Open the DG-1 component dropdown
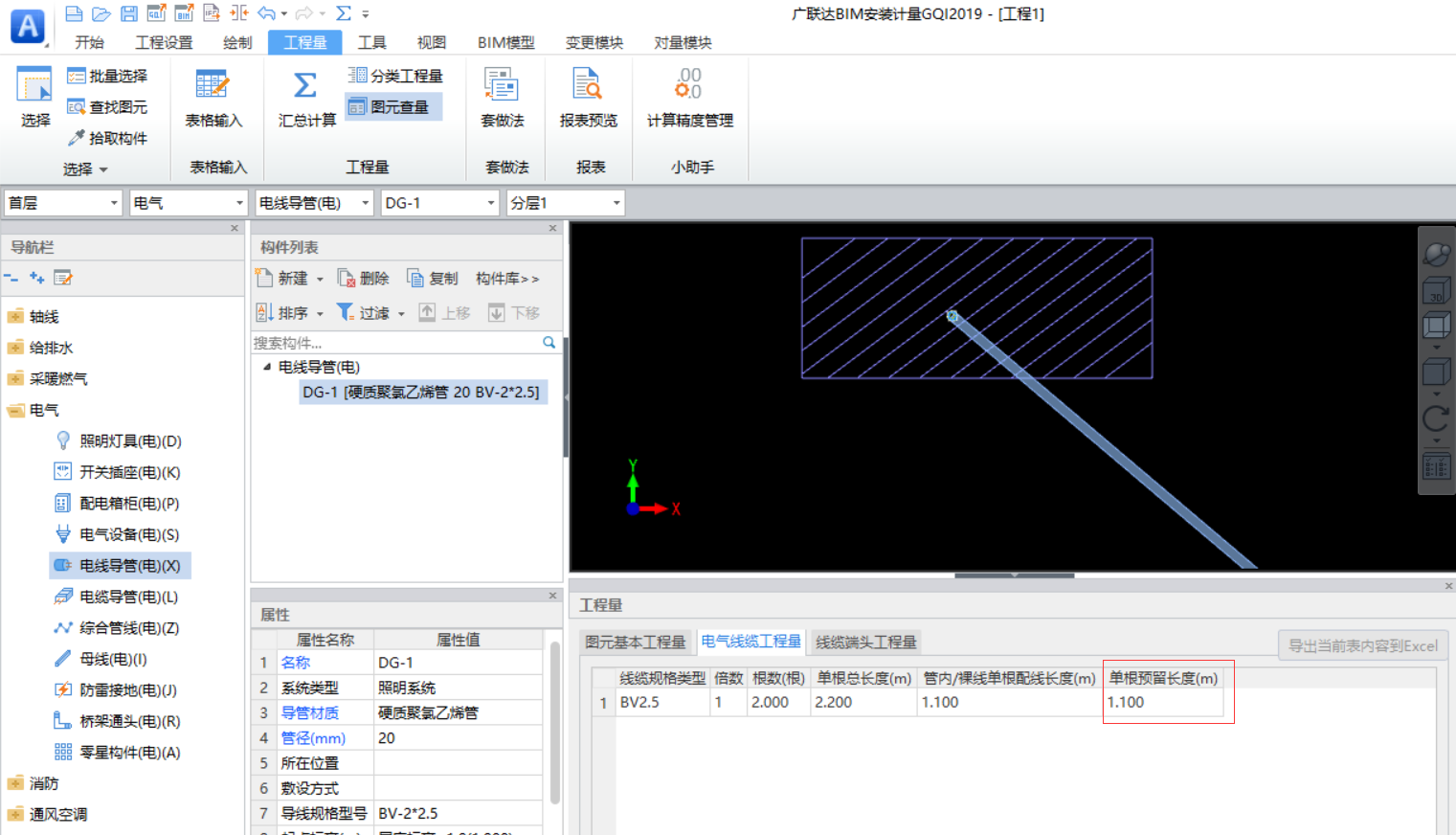The image size is (1456, 835). (x=491, y=203)
